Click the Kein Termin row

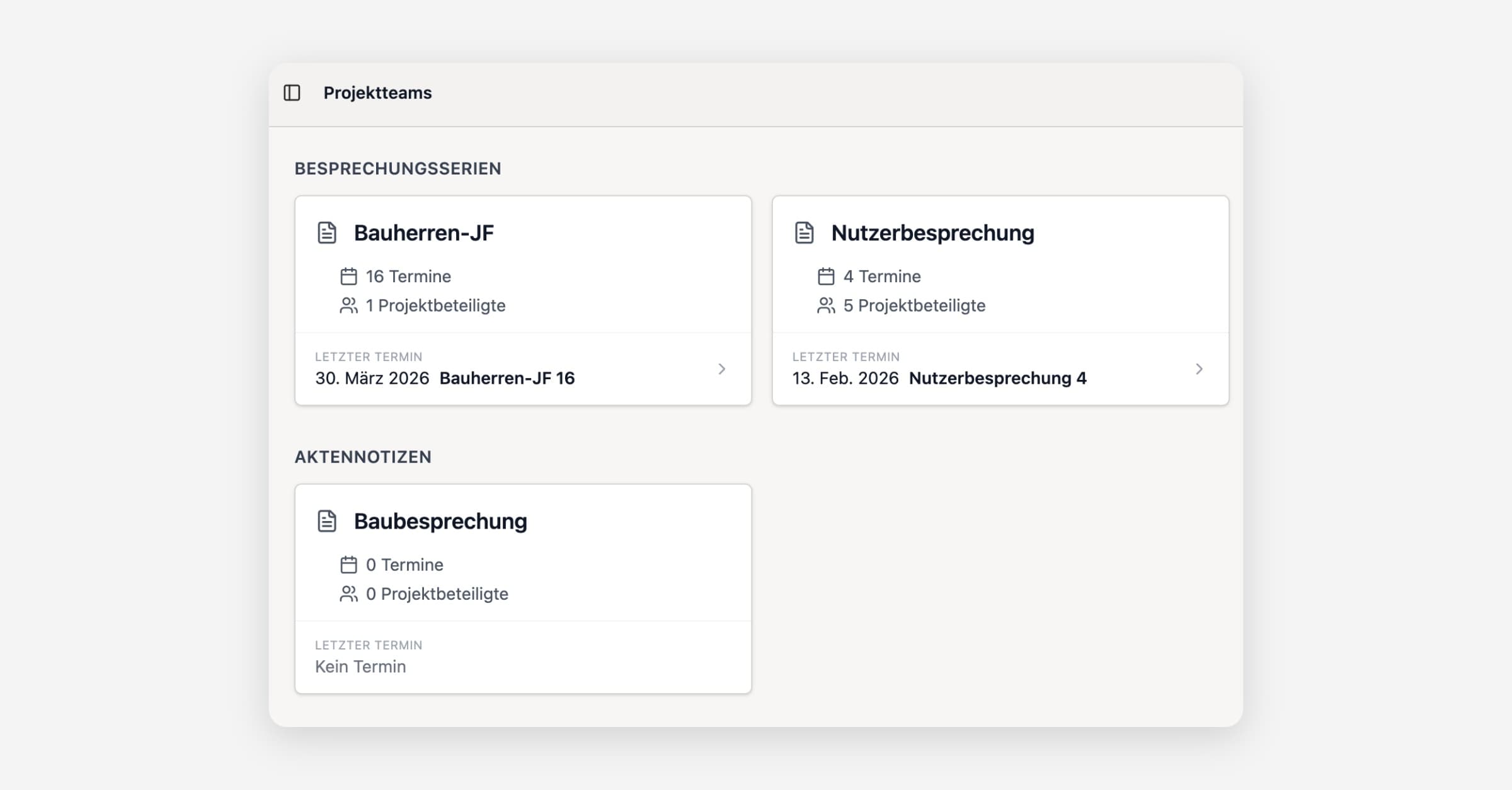tap(360, 667)
